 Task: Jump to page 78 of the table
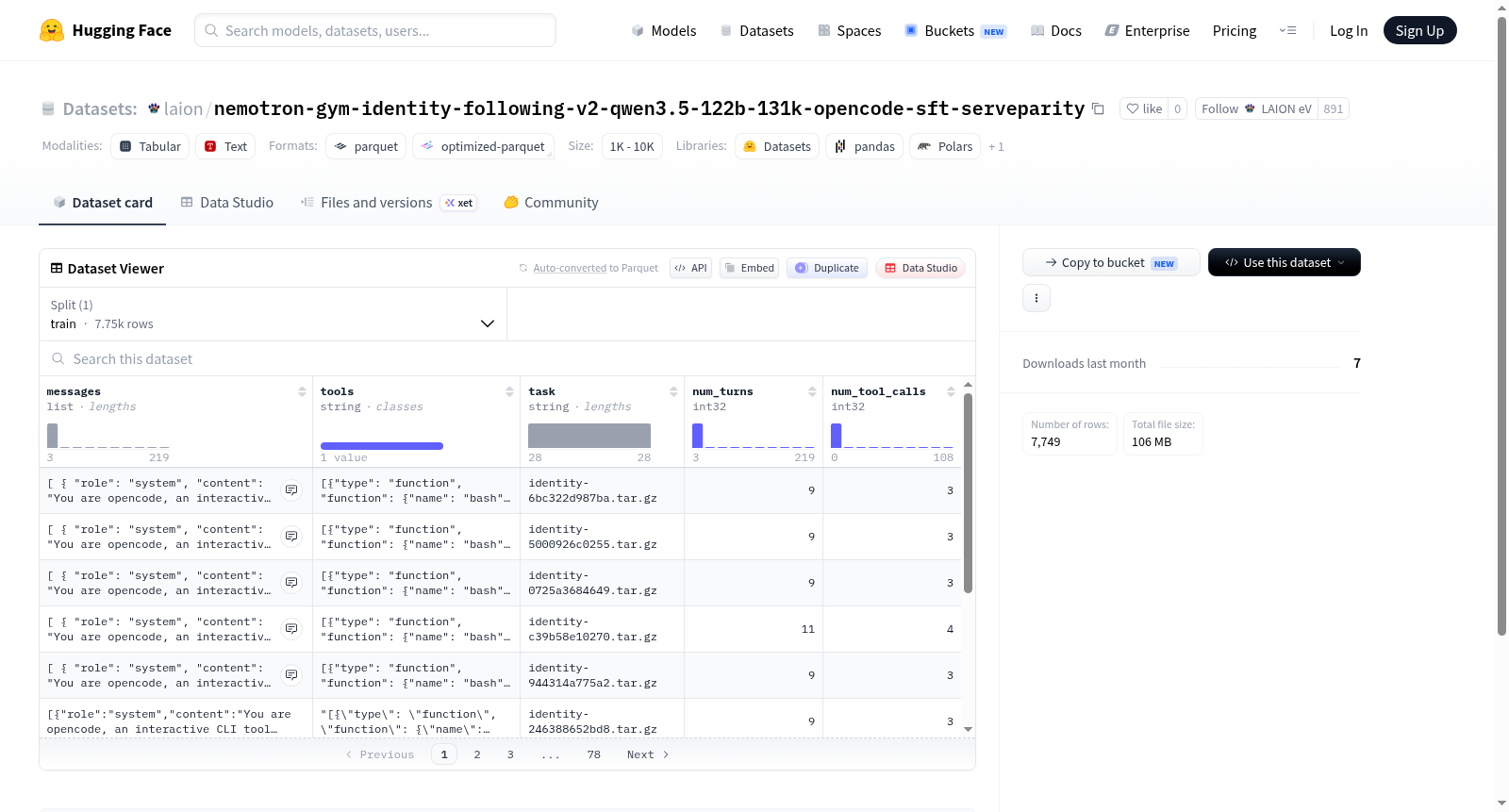(x=594, y=754)
